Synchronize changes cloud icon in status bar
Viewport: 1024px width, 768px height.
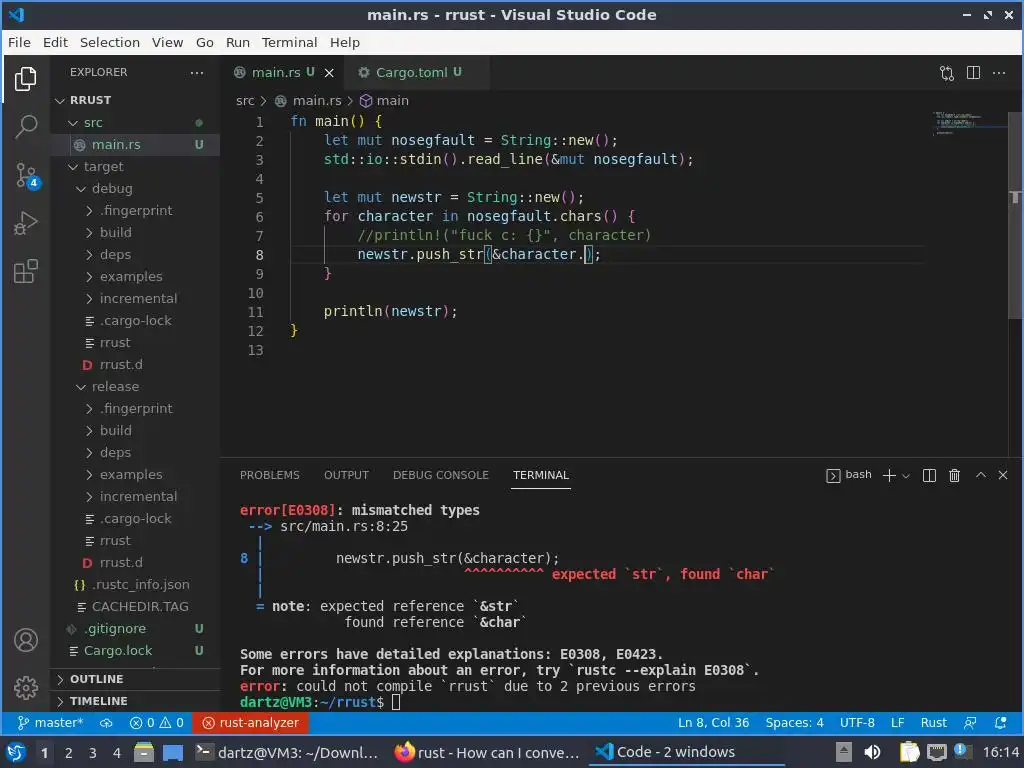pos(106,722)
